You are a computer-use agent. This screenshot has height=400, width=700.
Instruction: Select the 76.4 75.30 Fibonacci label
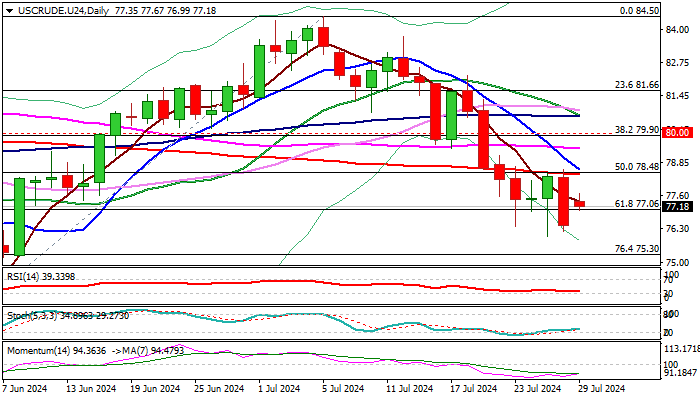point(635,248)
